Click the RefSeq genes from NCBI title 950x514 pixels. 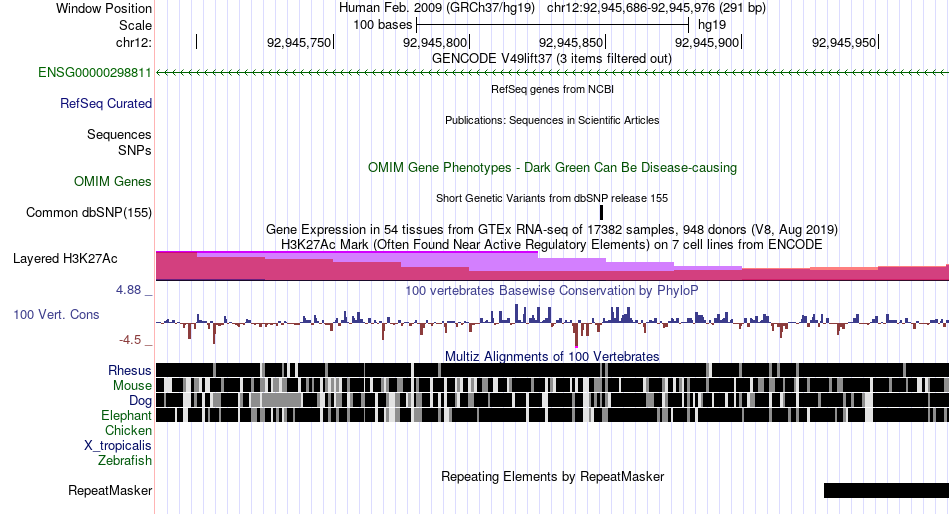552,89
